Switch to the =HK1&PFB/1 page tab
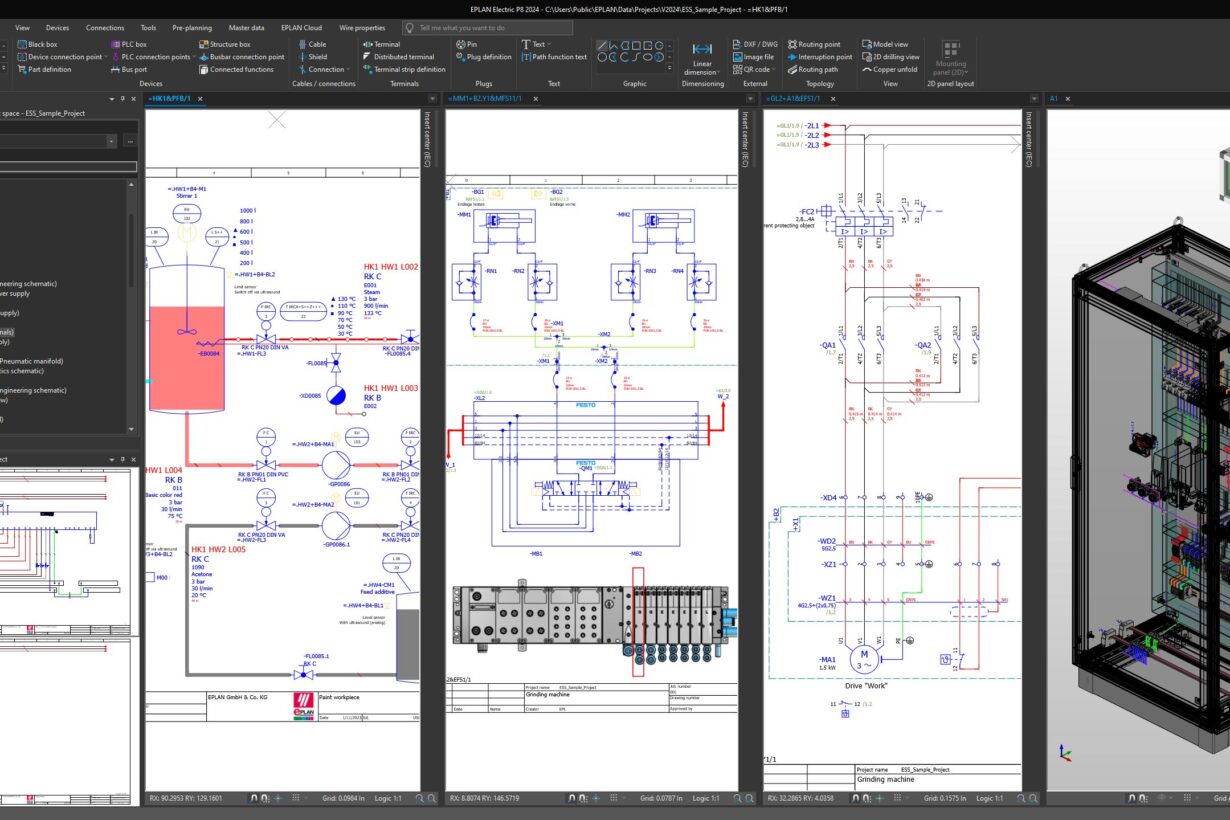The height and width of the screenshot is (820, 1230). [x=169, y=99]
